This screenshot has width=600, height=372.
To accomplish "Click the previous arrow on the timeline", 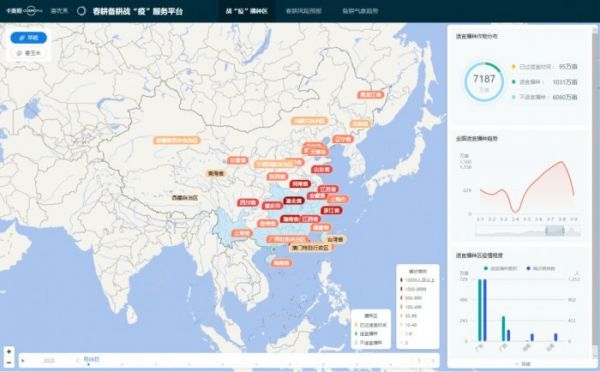I will (x=77, y=360).
